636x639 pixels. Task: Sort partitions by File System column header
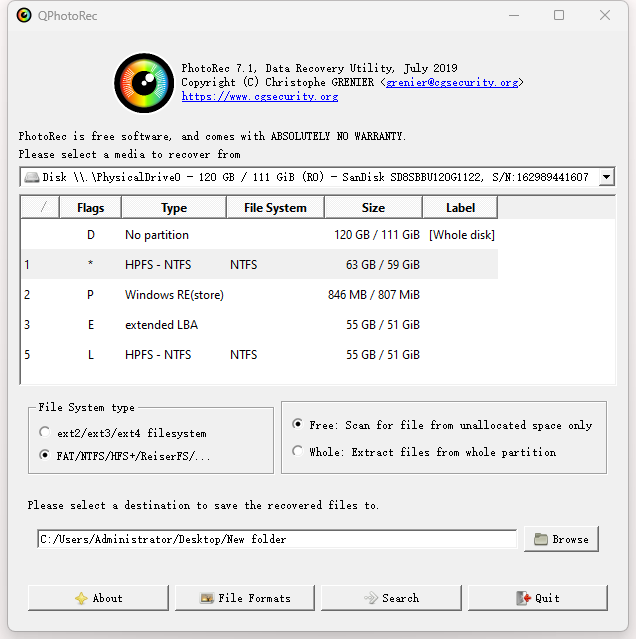[275, 208]
